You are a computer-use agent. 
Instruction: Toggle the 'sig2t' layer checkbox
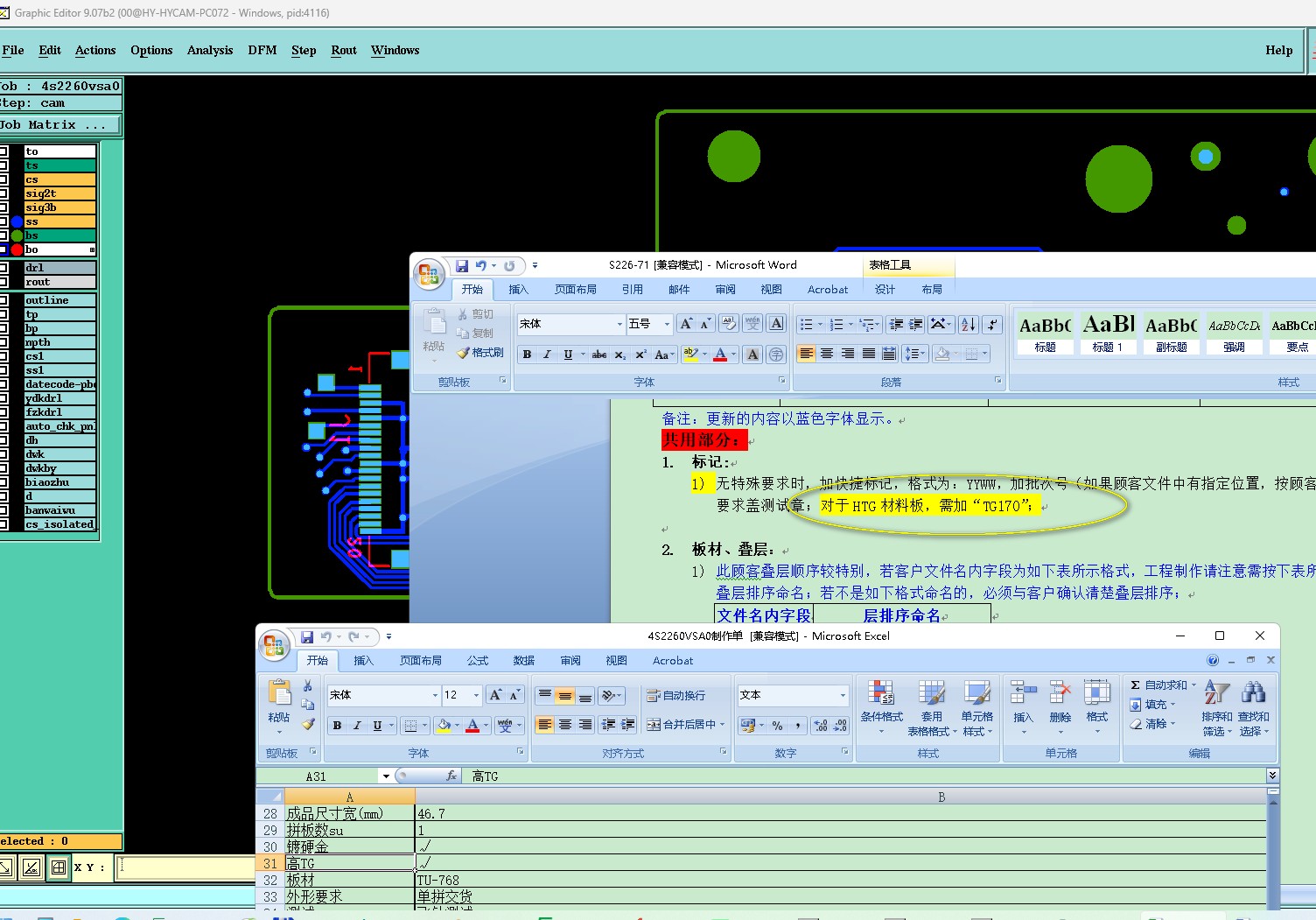(3, 193)
